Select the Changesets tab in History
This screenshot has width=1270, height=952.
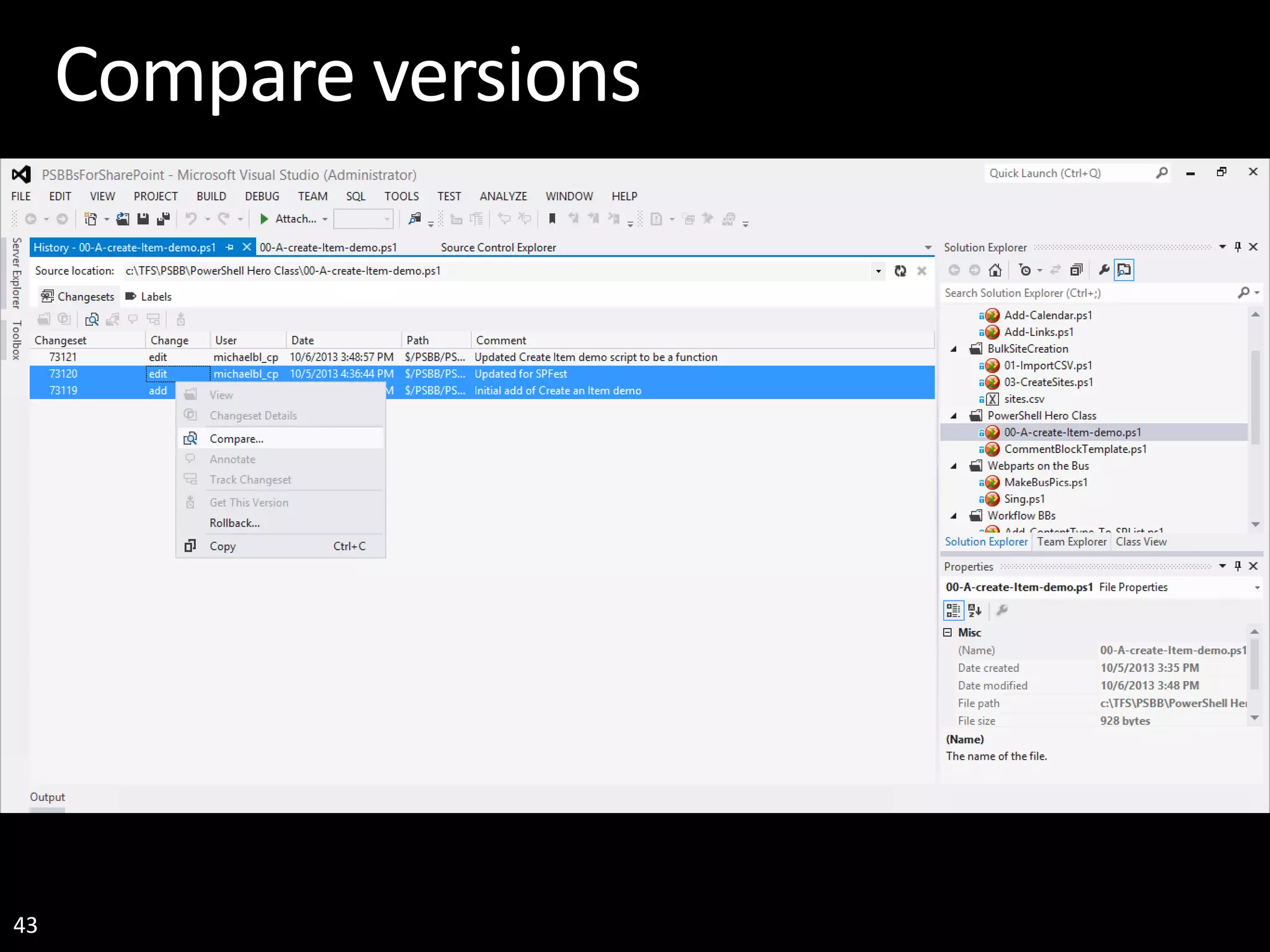78,297
